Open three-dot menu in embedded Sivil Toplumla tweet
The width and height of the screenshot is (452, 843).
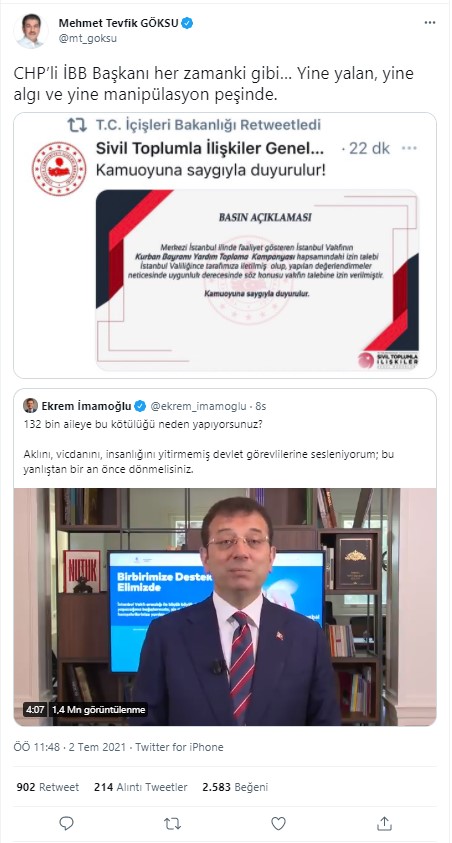(409, 148)
